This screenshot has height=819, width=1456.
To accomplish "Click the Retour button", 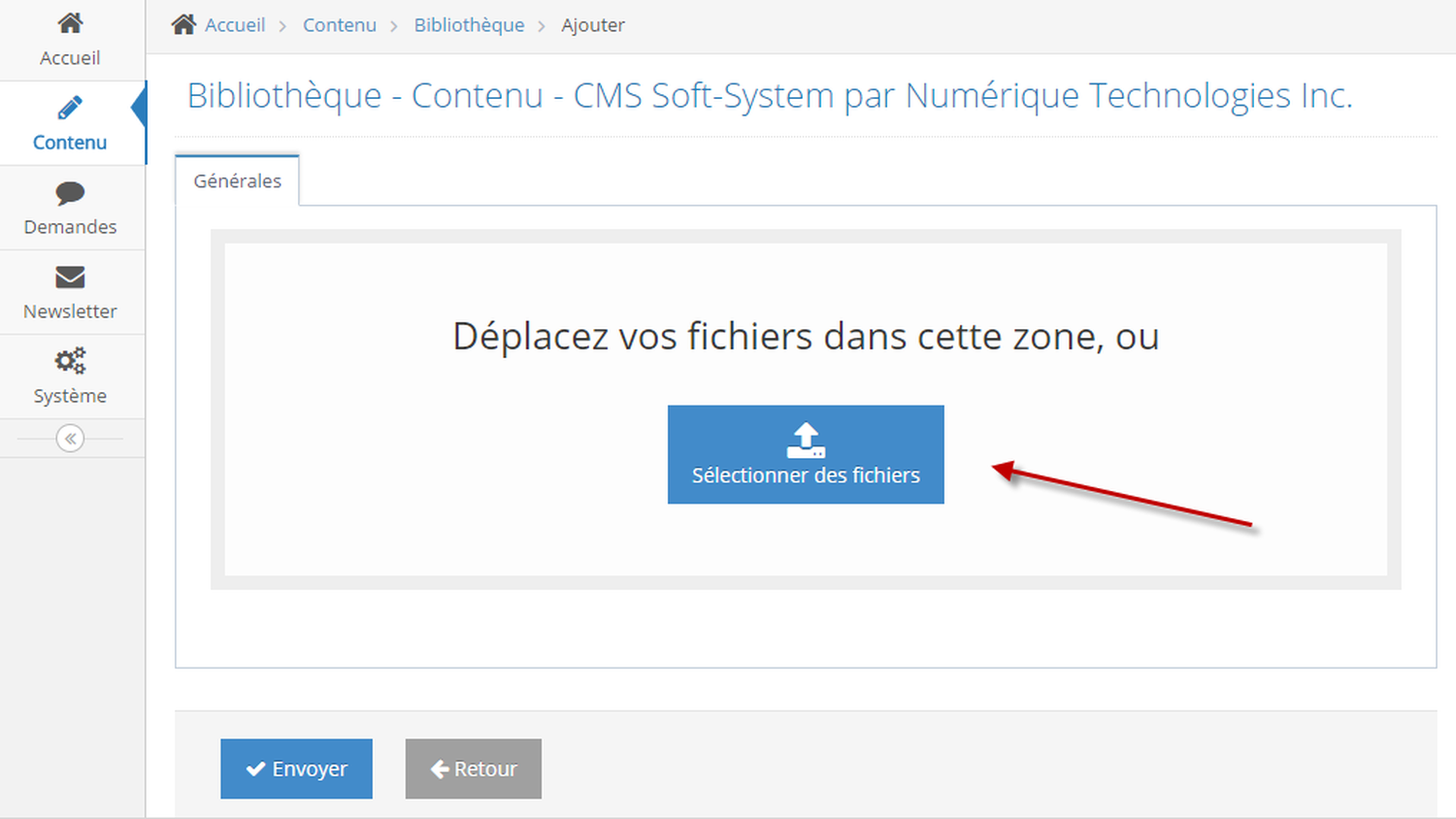I will click(474, 769).
